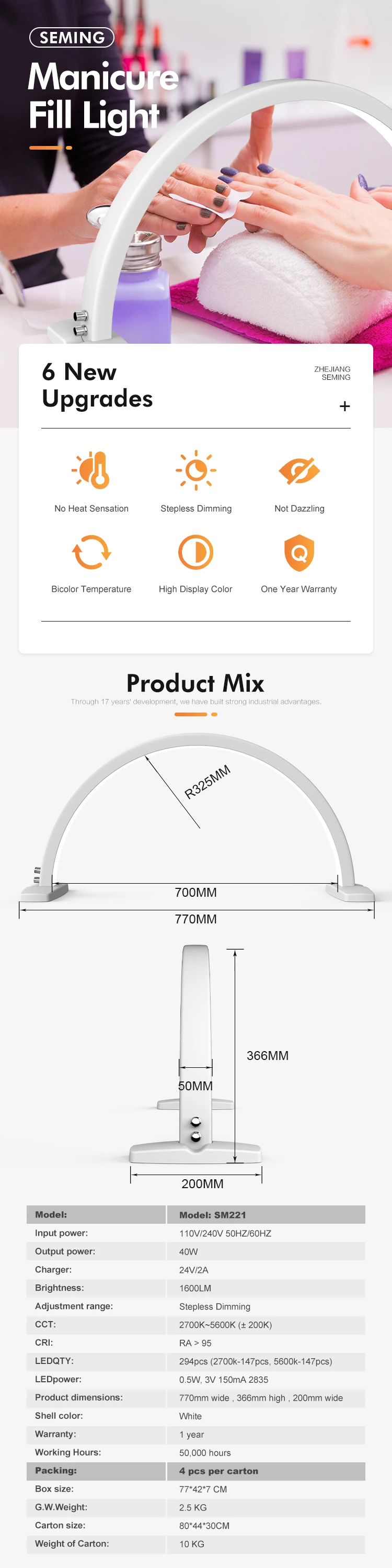The height and width of the screenshot is (1568, 392).
Task: Click the SEMING brand logo badge
Action: (x=72, y=38)
